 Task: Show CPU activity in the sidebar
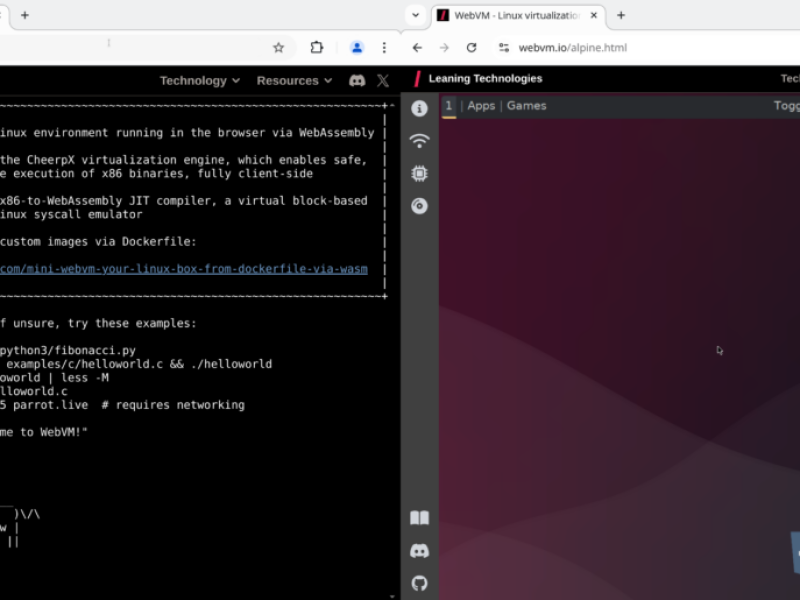point(419,173)
